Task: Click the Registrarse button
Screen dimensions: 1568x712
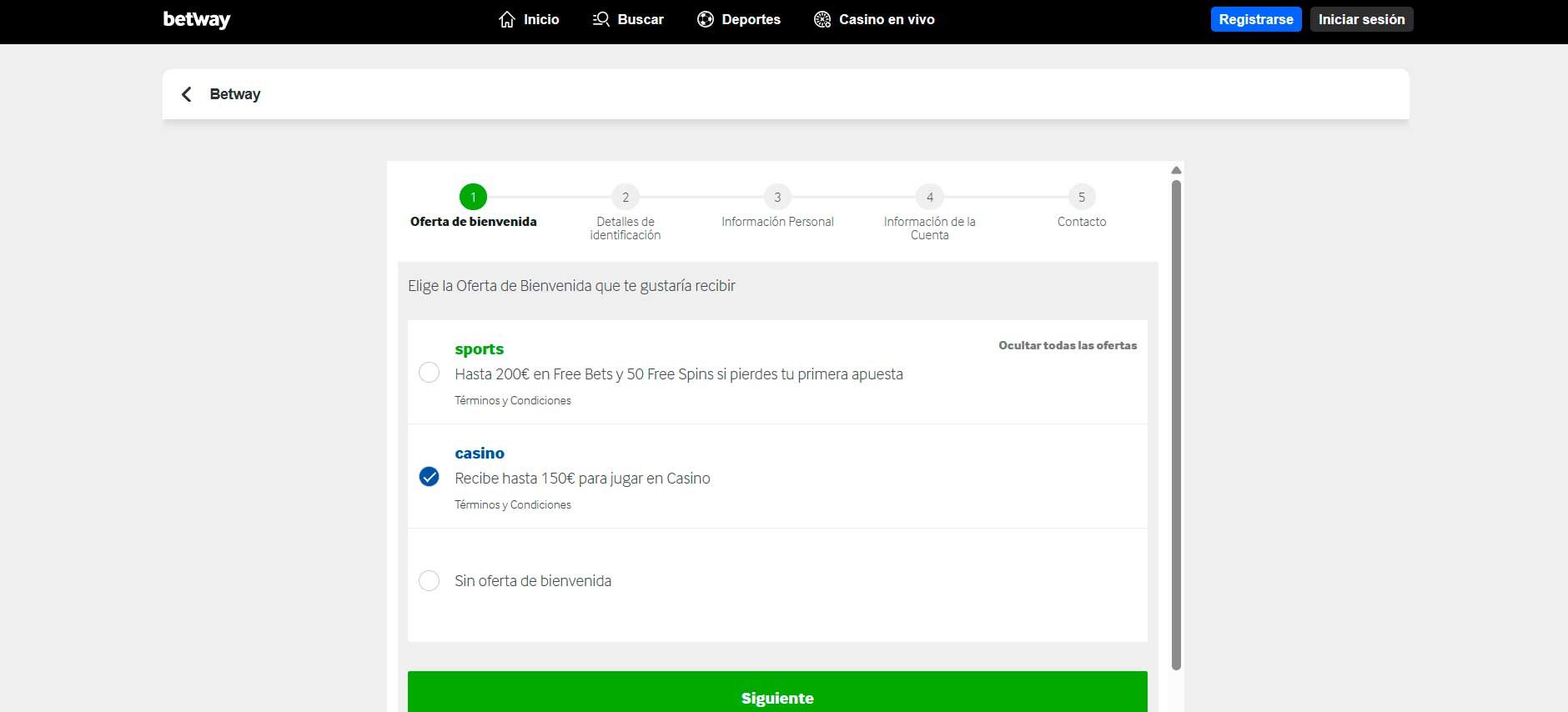Action: (x=1256, y=19)
